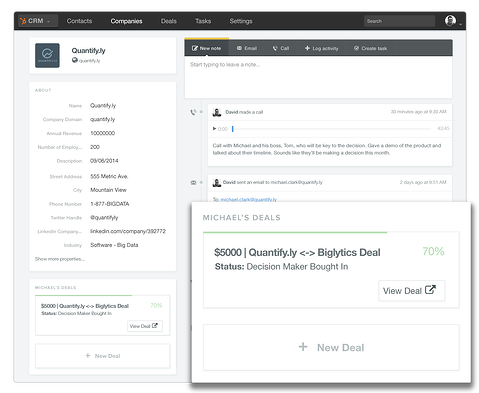Viewport: 479px width, 393px height.
Task: Click the call recording progress slider
Action: 332,128
